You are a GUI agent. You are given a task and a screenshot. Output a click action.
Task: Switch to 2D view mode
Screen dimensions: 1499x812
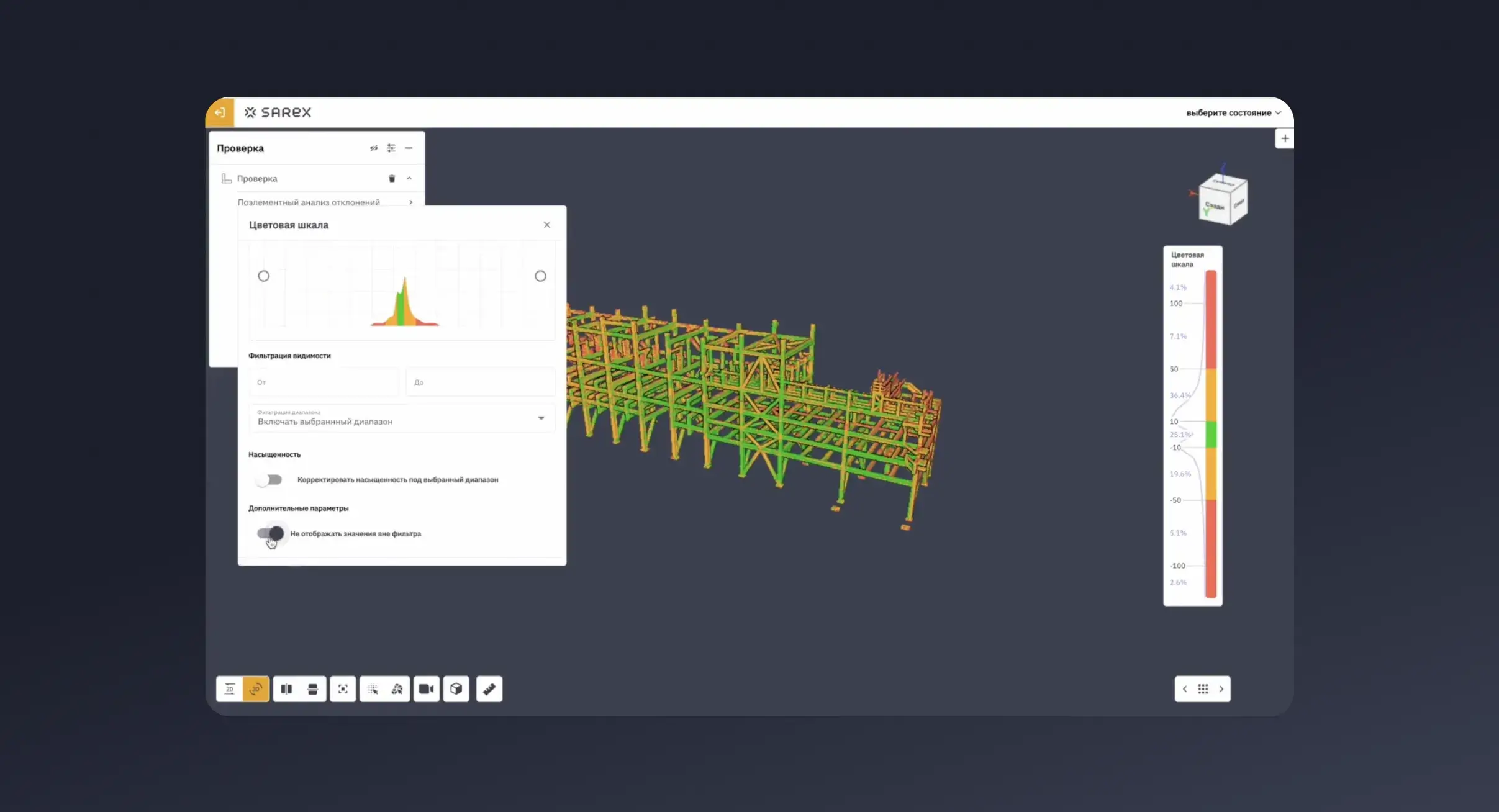[x=230, y=688]
